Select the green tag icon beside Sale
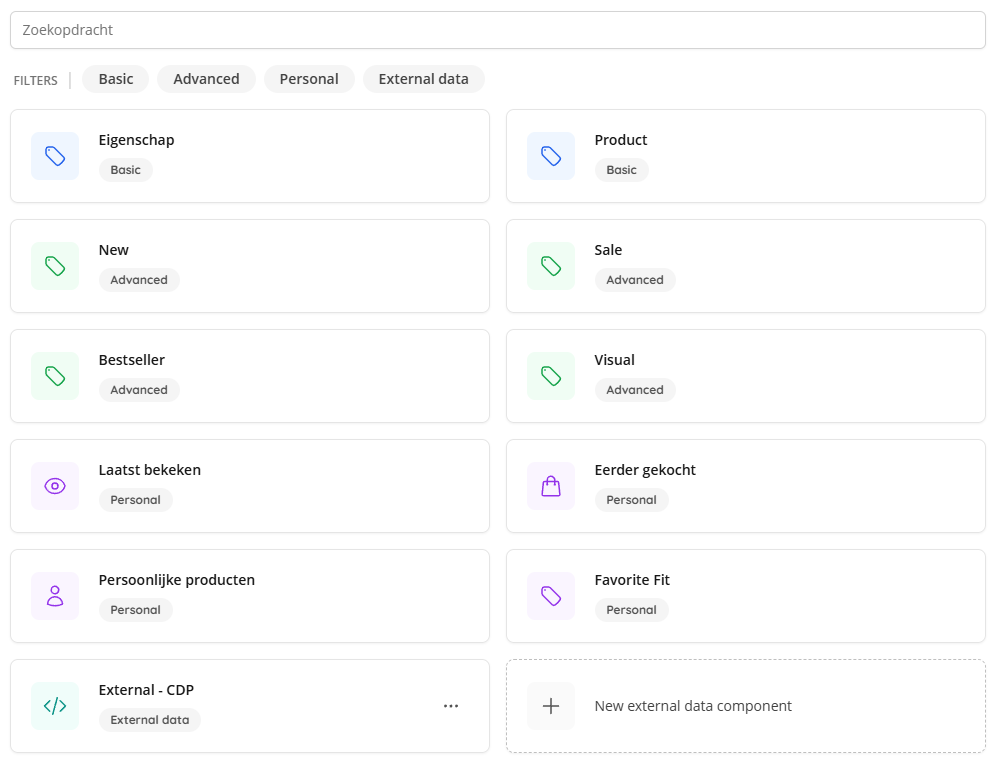Viewport: 994px width, 757px height. 551,266
